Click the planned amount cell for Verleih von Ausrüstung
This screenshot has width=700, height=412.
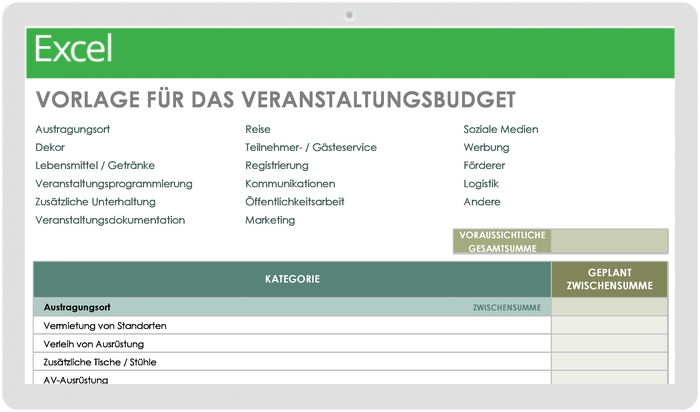point(609,344)
